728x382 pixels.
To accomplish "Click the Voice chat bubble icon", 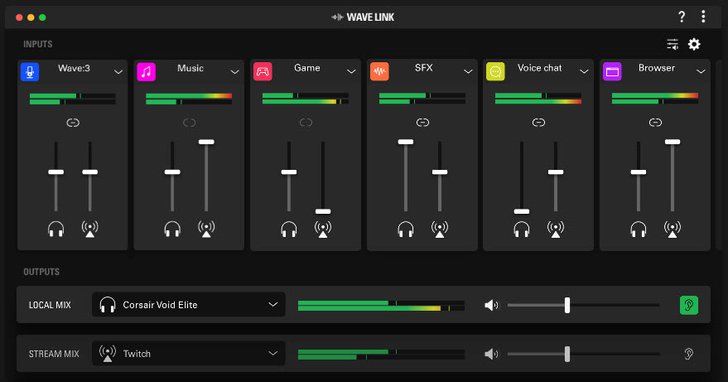I will point(495,72).
